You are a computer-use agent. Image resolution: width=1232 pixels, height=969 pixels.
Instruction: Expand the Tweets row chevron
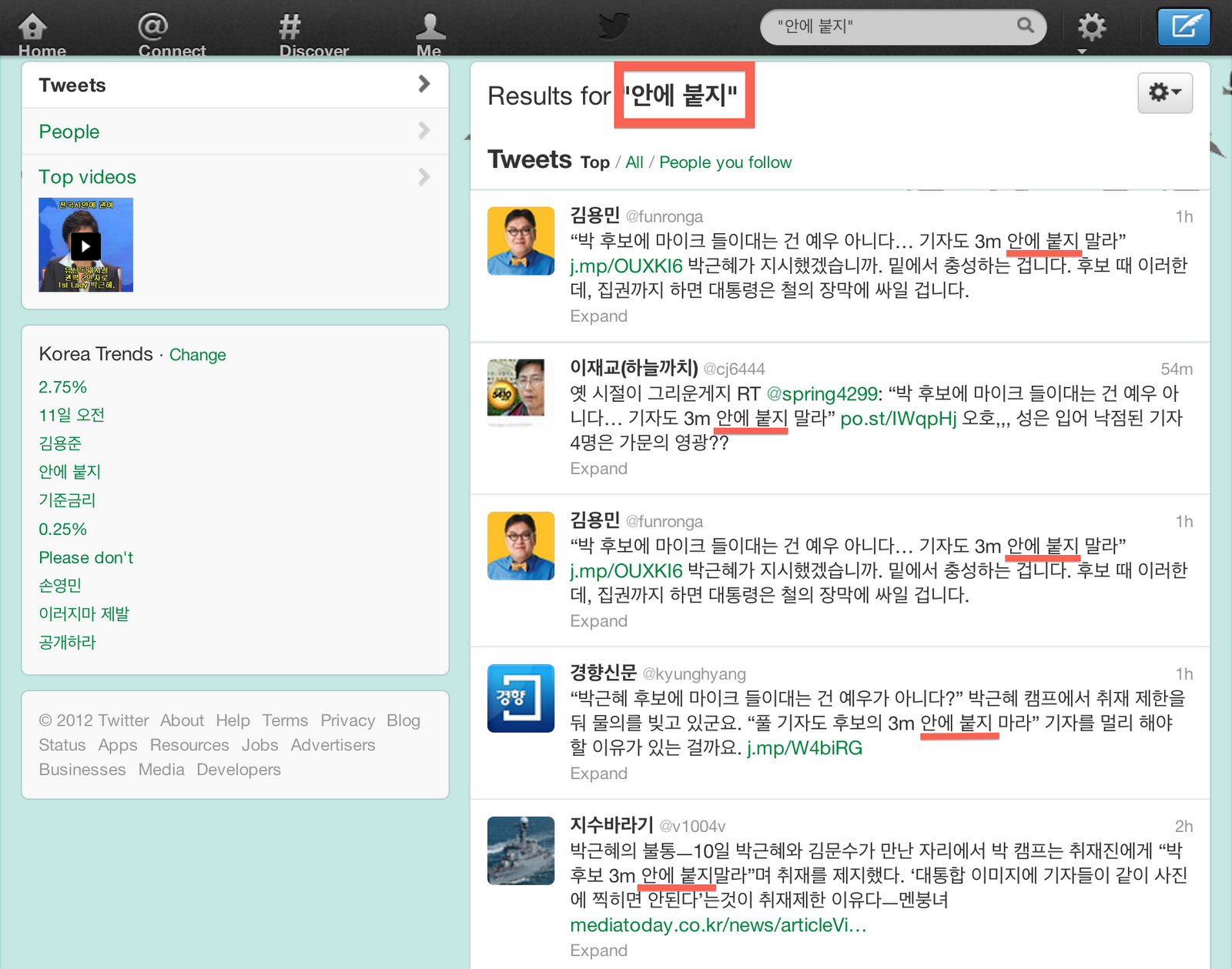[x=423, y=84]
